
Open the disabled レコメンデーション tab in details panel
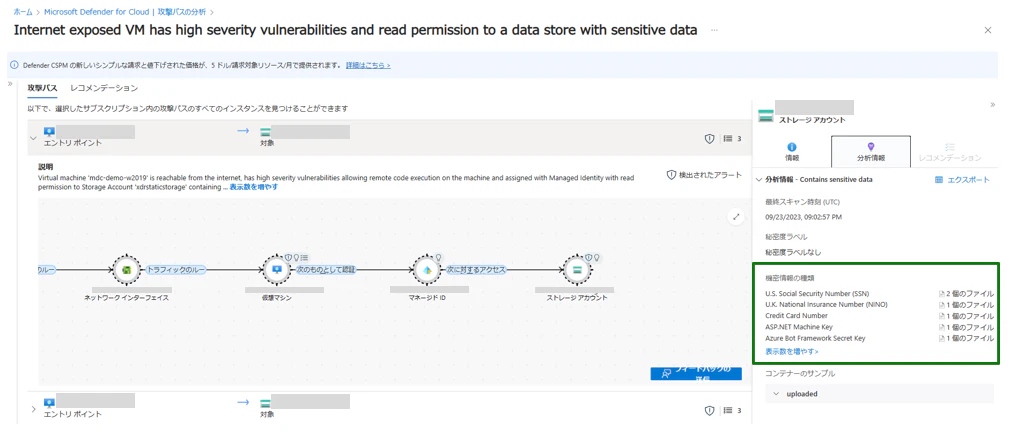point(949,152)
